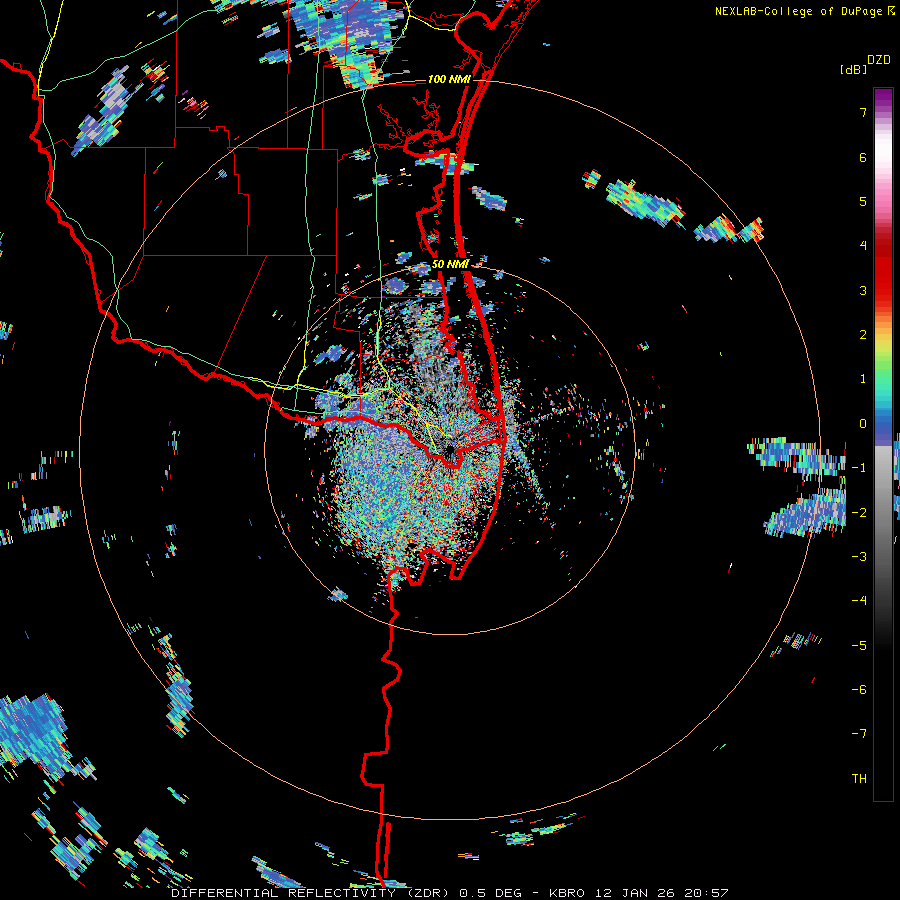The height and width of the screenshot is (900, 900).
Task: Click the 50 NMI range ring label
Action: coord(450,264)
